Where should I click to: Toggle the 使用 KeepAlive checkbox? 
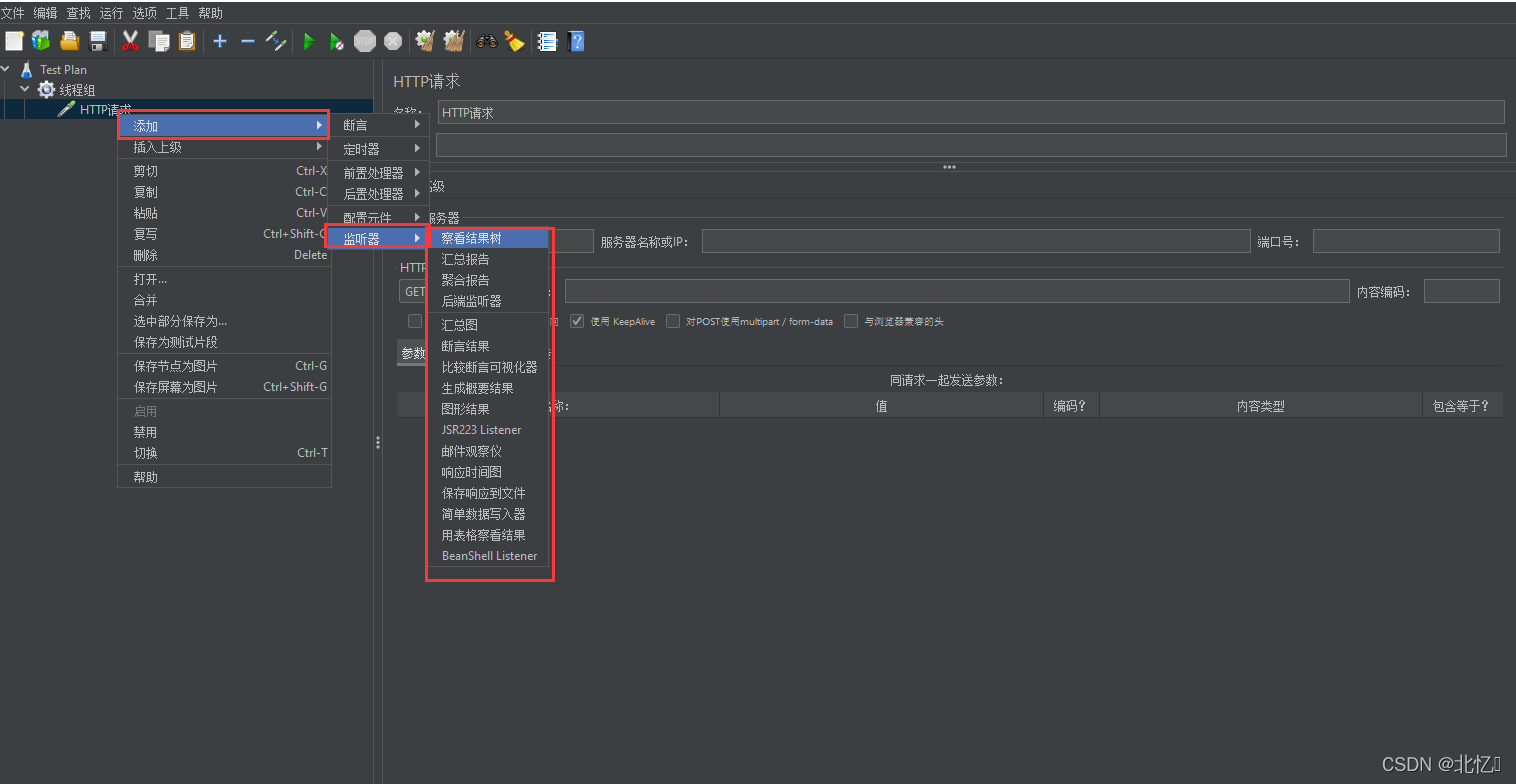click(x=577, y=321)
